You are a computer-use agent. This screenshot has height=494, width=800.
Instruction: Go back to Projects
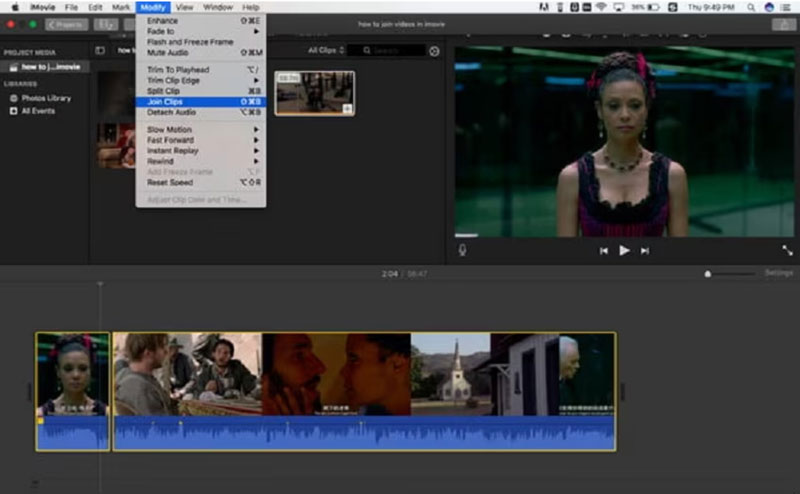(67, 24)
